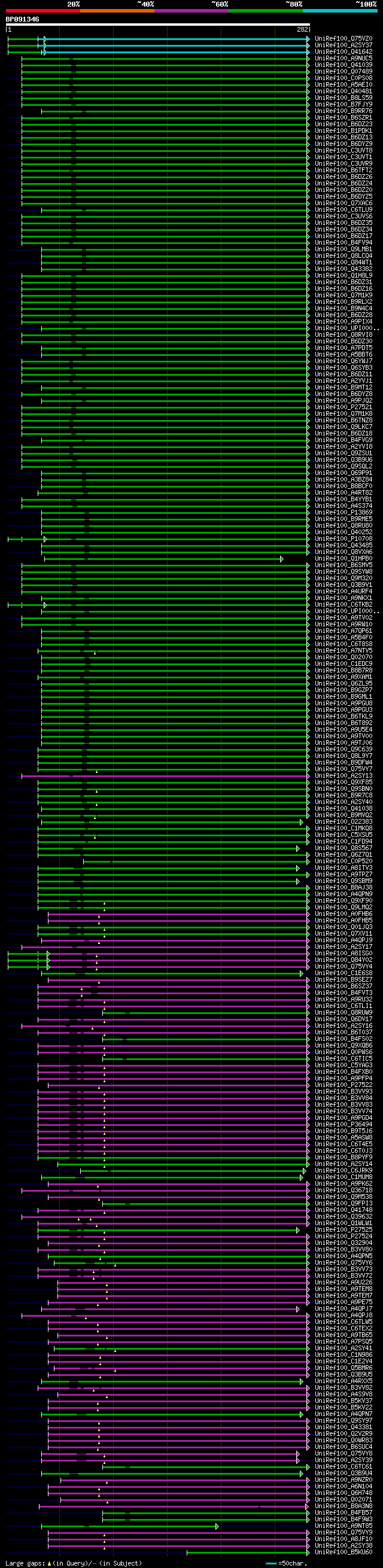Select the UniRef100_Q8RUW9 label
This screenshot has width=383, height=1568.
click(344, 1012)
